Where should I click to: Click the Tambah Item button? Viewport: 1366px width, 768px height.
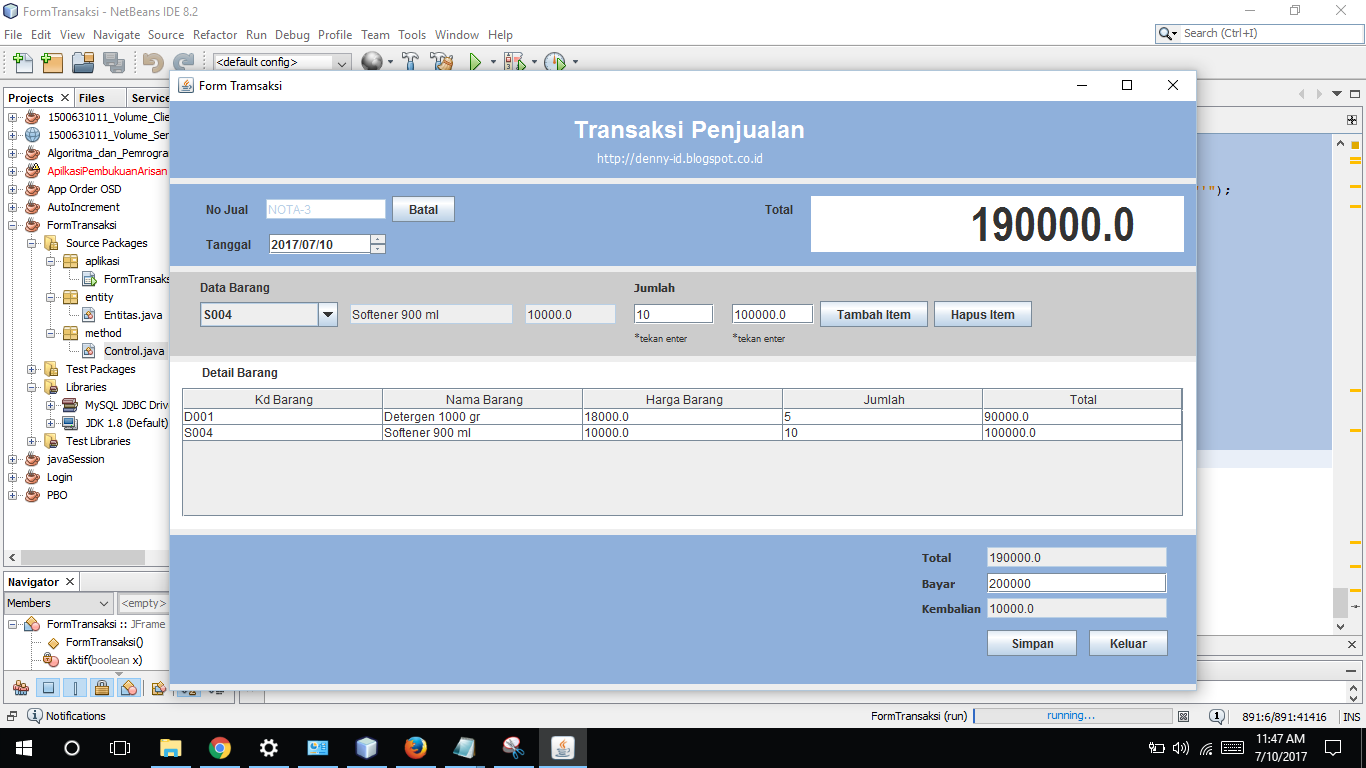873,313
